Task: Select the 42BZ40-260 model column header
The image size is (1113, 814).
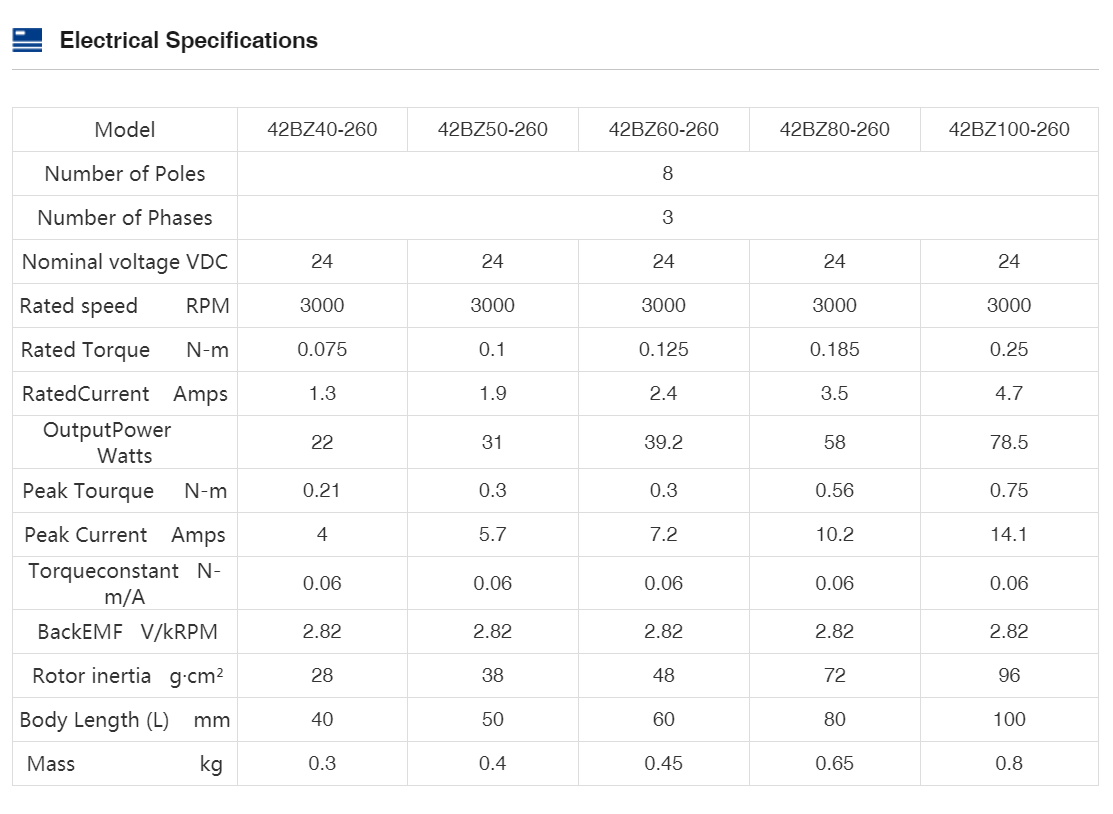Action: [322, 129]
